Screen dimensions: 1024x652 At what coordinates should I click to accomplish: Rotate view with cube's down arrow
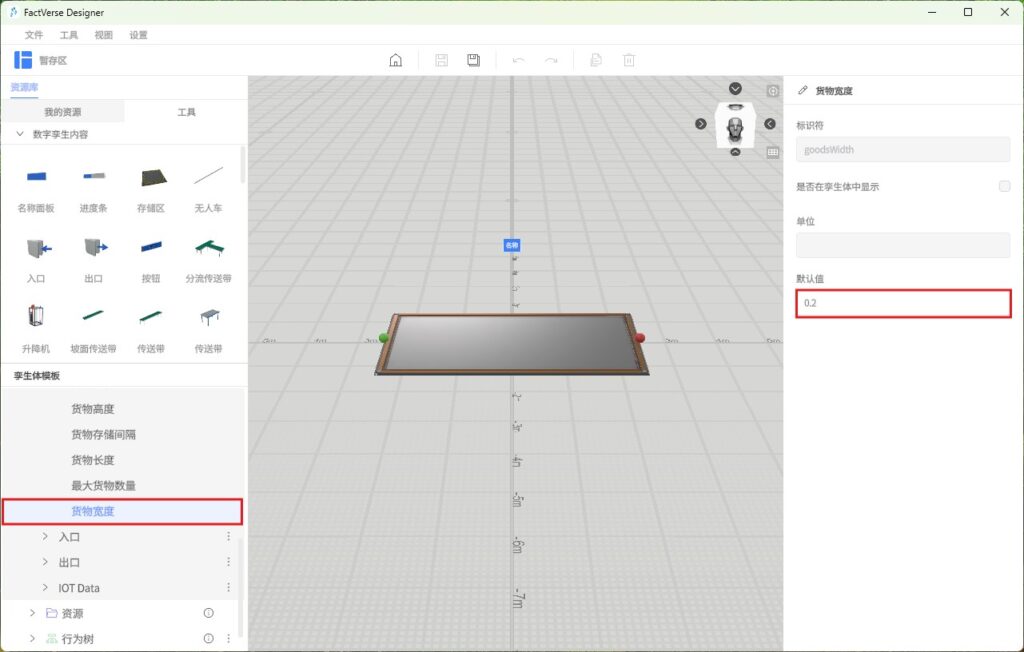(735, 153)
